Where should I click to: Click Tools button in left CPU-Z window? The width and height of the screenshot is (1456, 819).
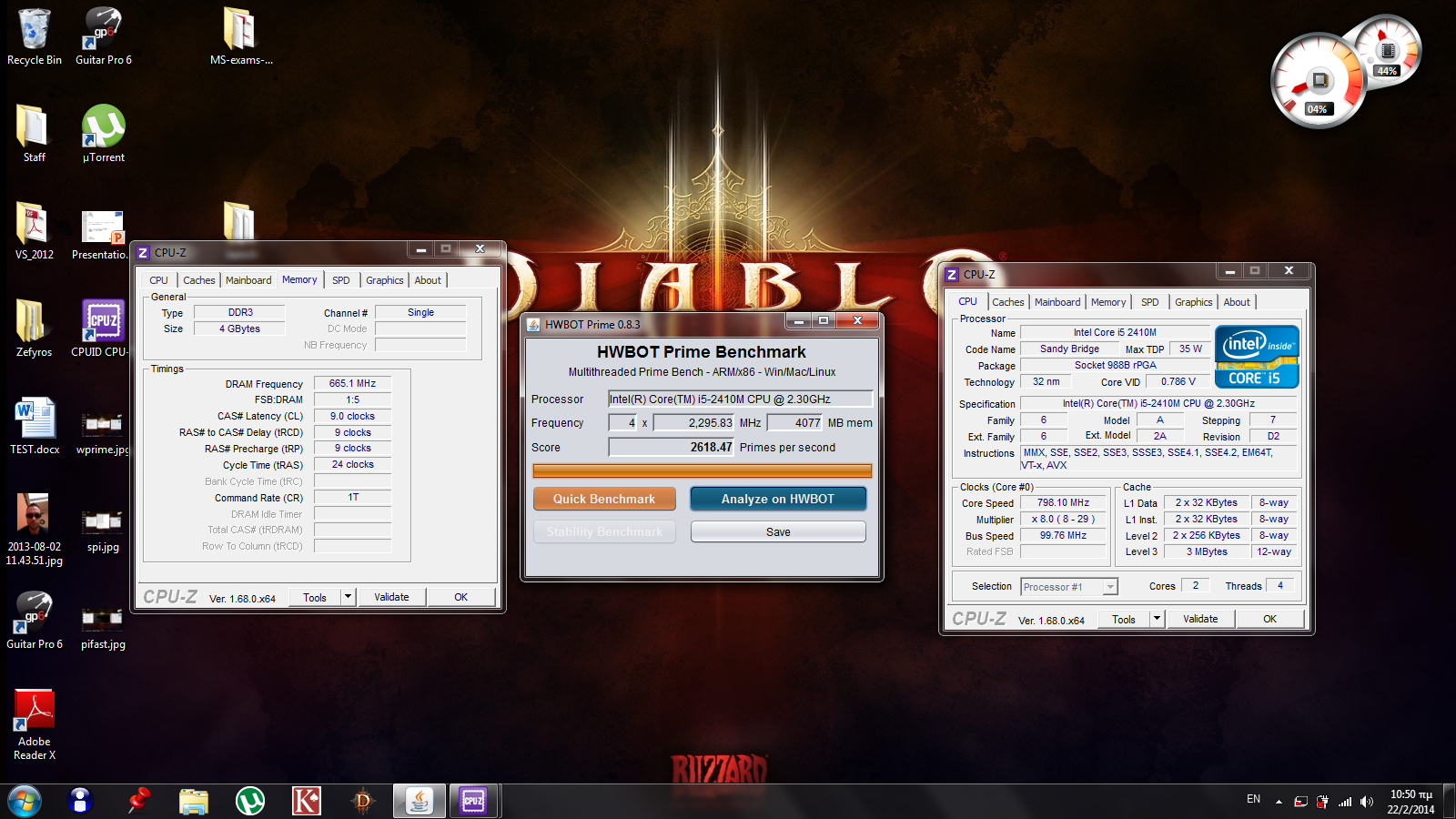tap(315, 597)
